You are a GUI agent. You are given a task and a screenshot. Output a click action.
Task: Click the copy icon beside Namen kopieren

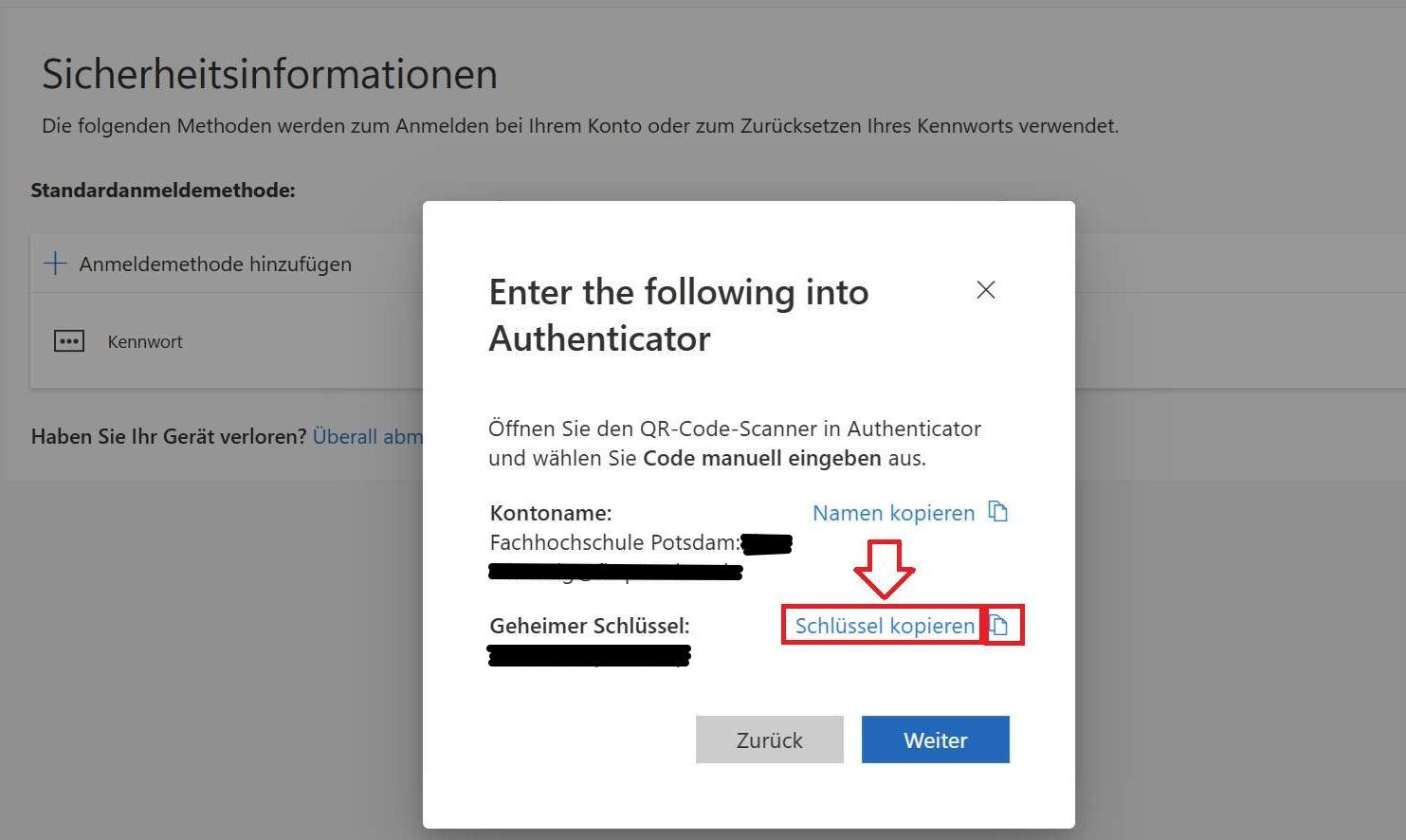pos(998,512)
